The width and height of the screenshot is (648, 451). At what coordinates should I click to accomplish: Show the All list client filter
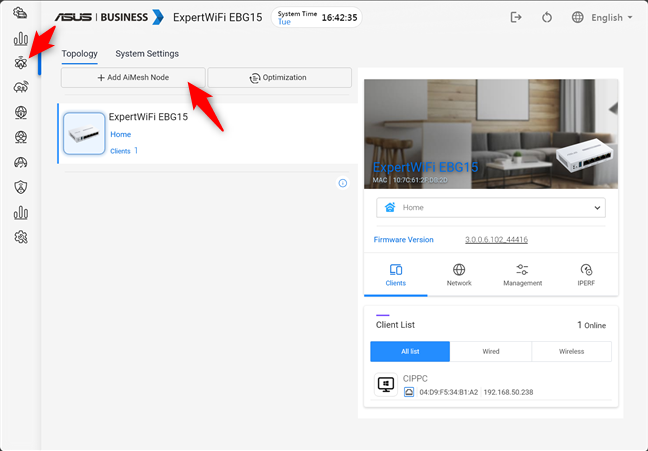tap(410, 351)
